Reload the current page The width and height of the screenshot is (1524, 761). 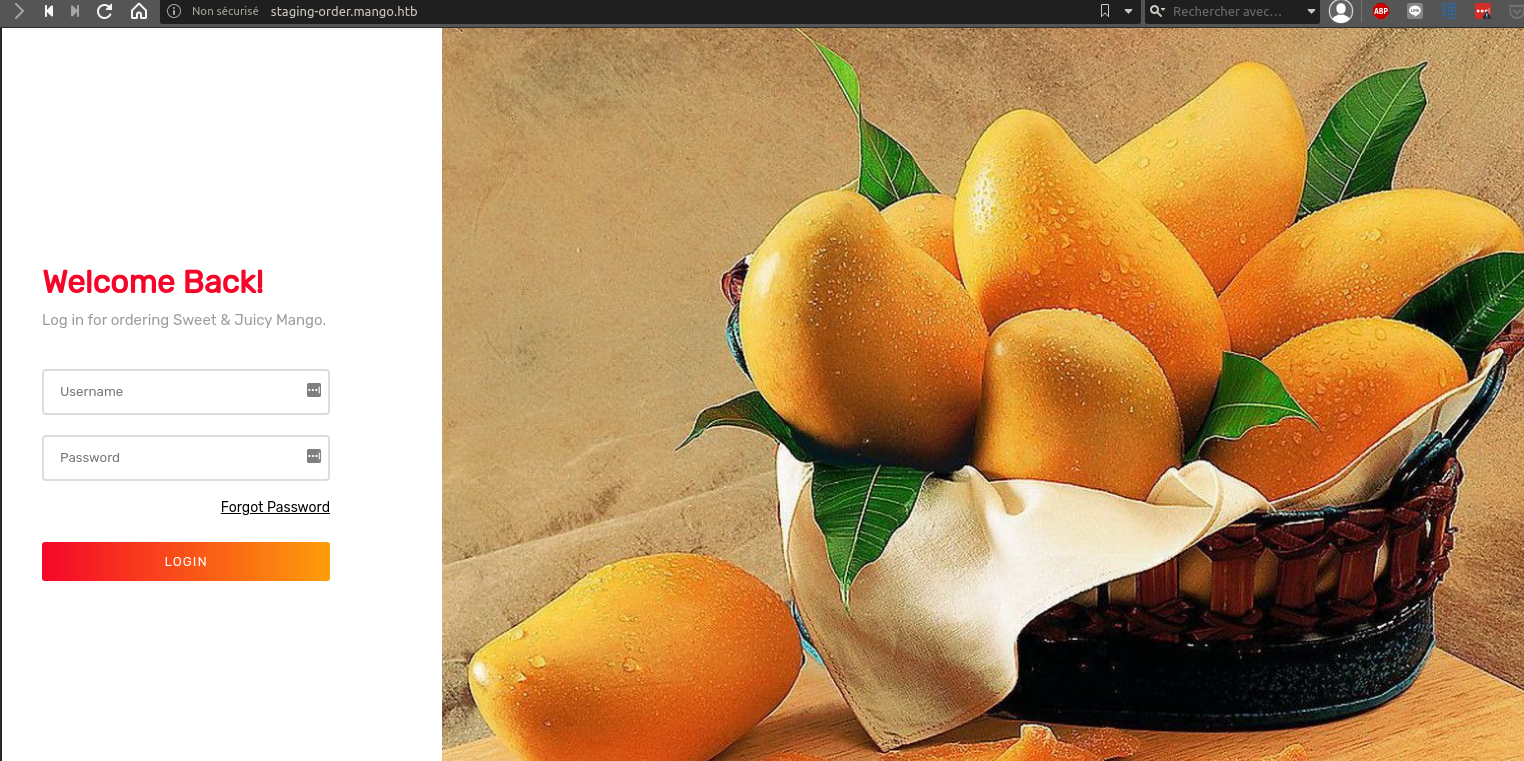105,12
